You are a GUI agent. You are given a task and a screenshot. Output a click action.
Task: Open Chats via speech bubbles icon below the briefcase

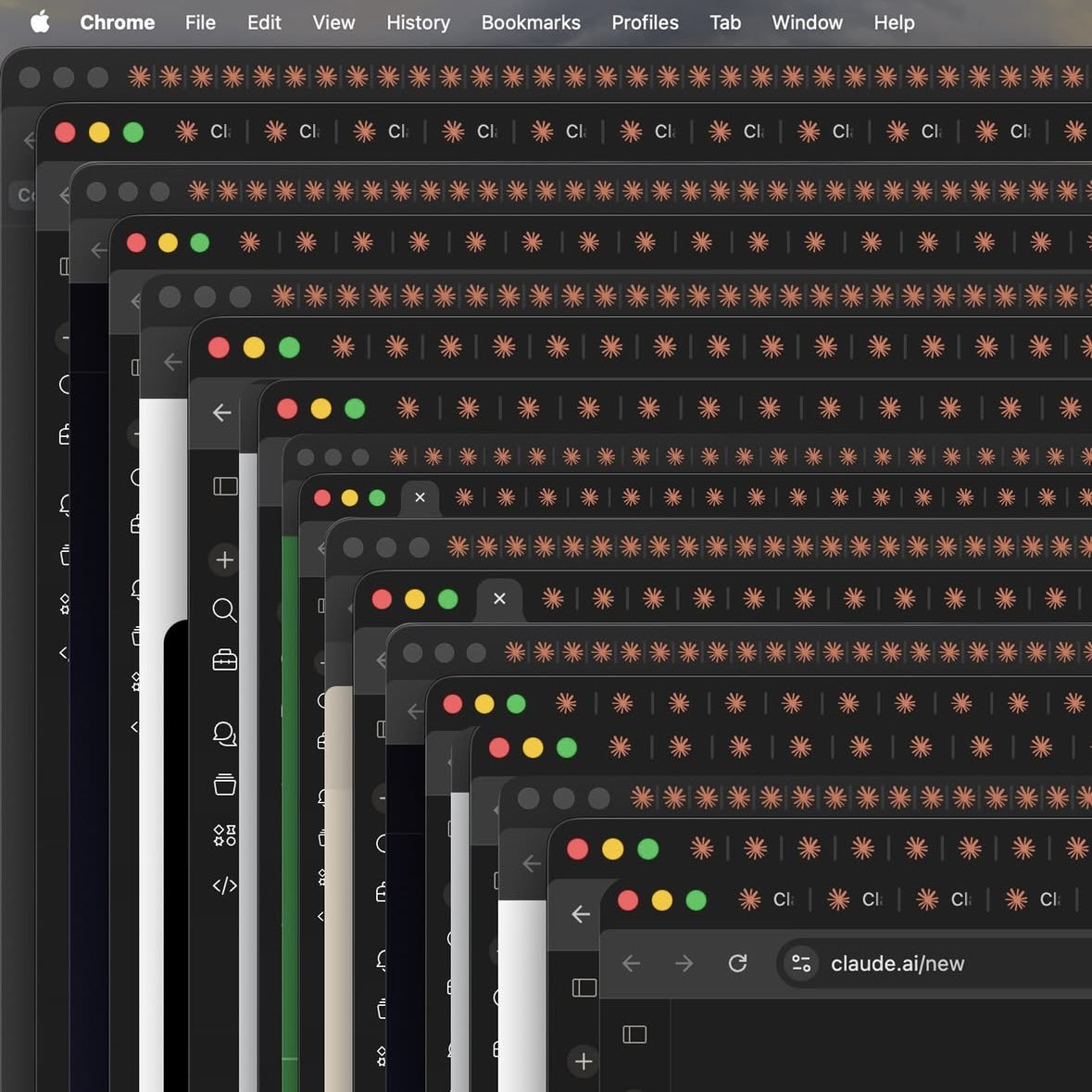coord(224,734)
